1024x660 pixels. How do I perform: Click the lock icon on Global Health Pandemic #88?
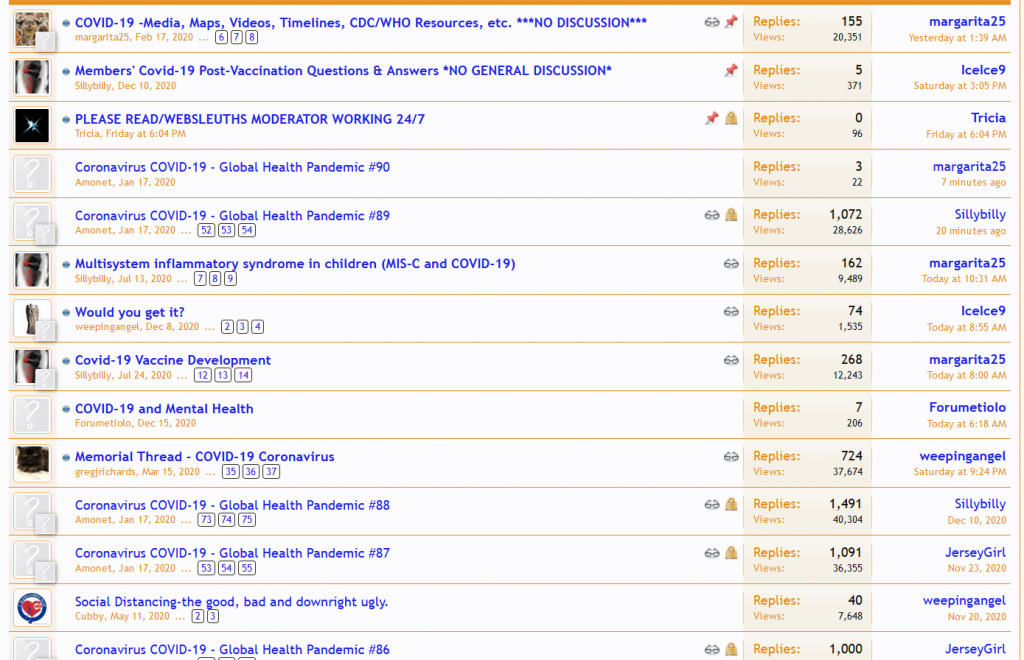pyautogui.click(x=731, y=505)
